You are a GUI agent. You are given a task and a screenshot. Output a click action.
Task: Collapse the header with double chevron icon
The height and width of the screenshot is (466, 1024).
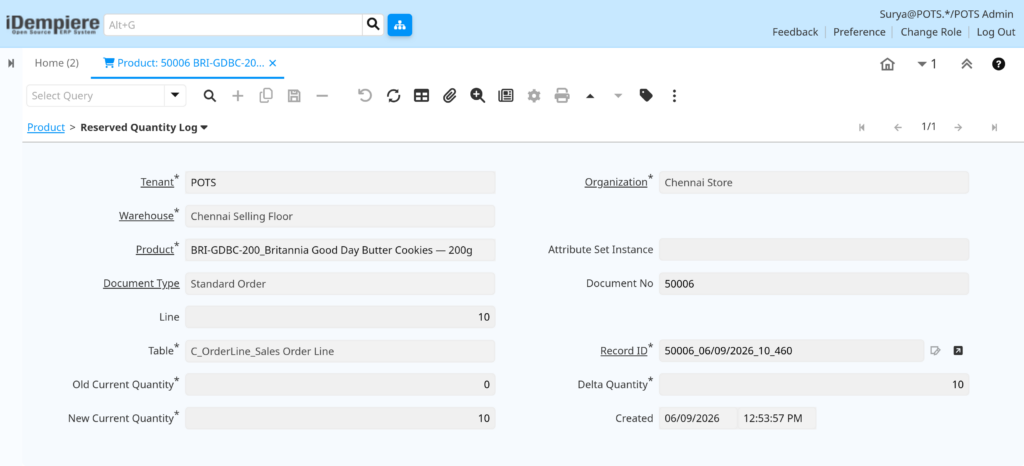pos(967,64)
